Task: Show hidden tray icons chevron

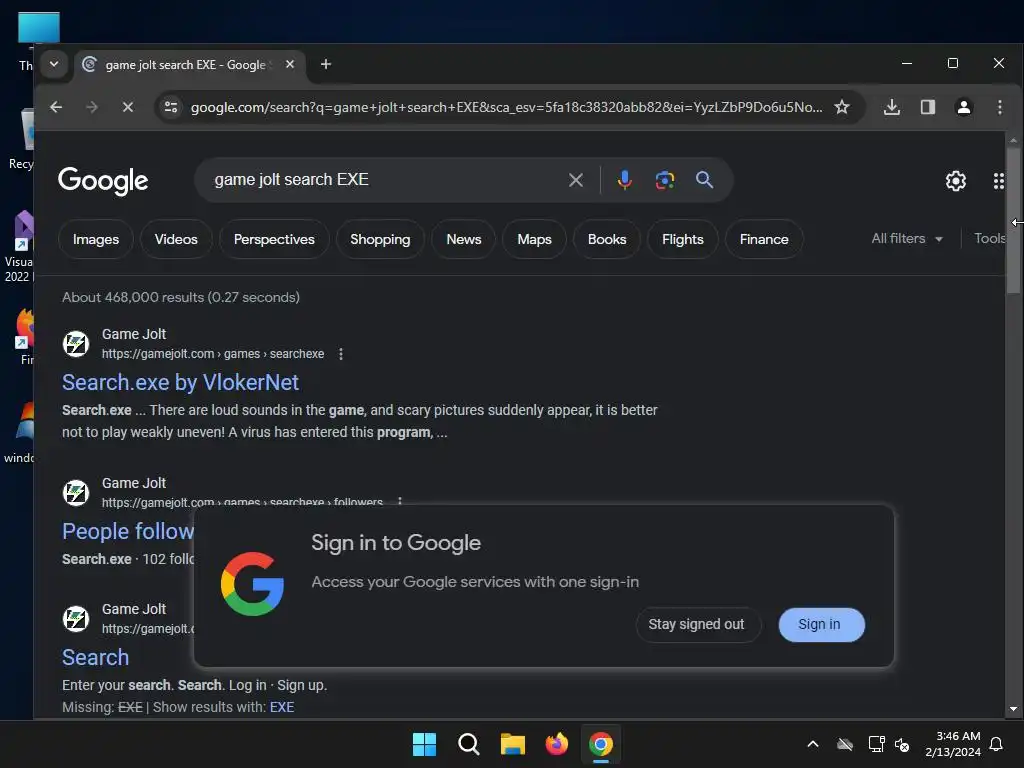Action: [812, 744]
